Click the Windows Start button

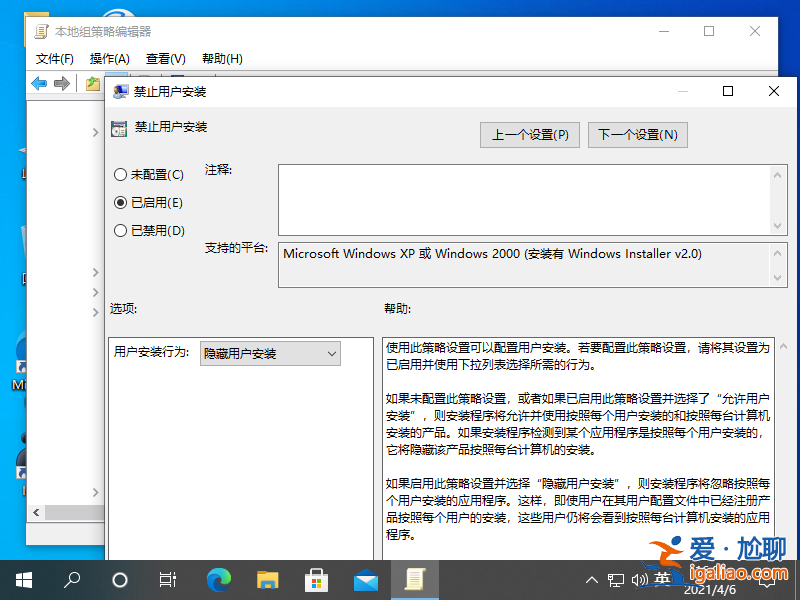[22, 580]
